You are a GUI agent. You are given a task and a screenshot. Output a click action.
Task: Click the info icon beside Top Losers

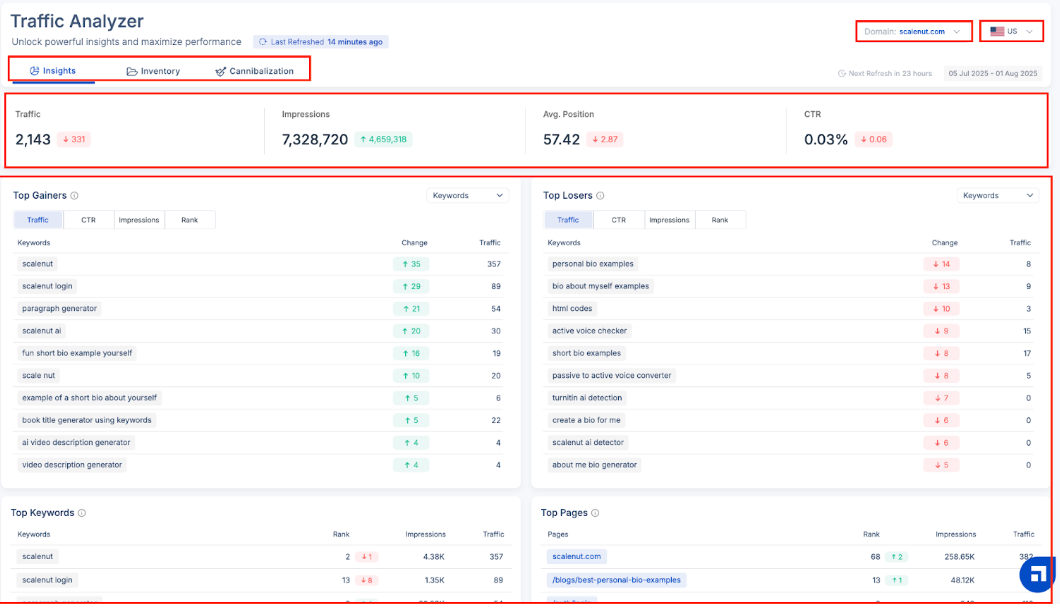coord(600,196)
